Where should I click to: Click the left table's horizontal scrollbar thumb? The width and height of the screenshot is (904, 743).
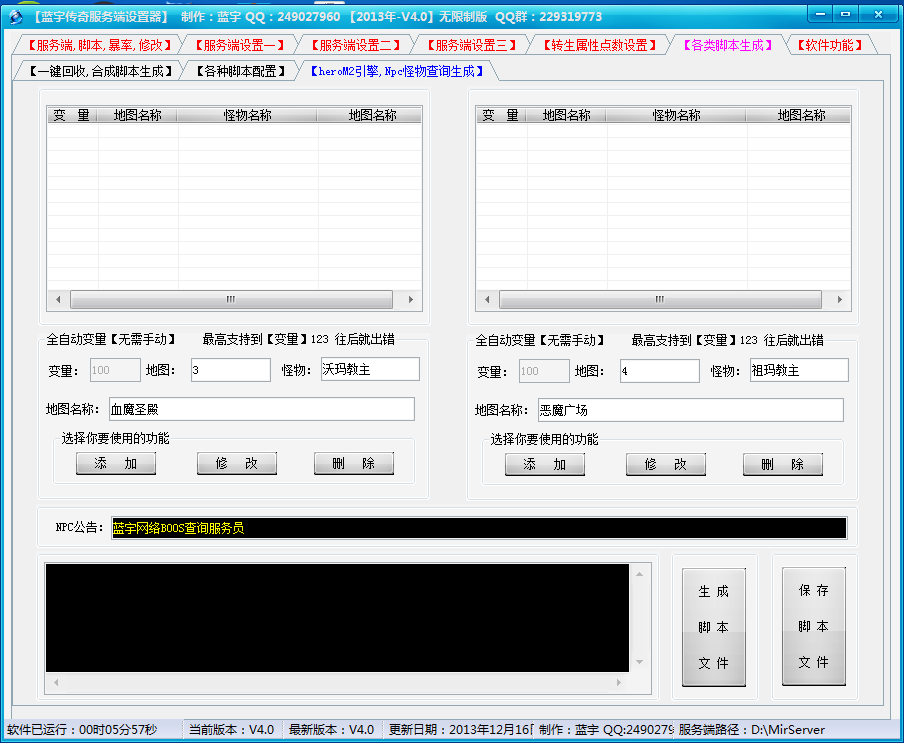pos(231,299)
